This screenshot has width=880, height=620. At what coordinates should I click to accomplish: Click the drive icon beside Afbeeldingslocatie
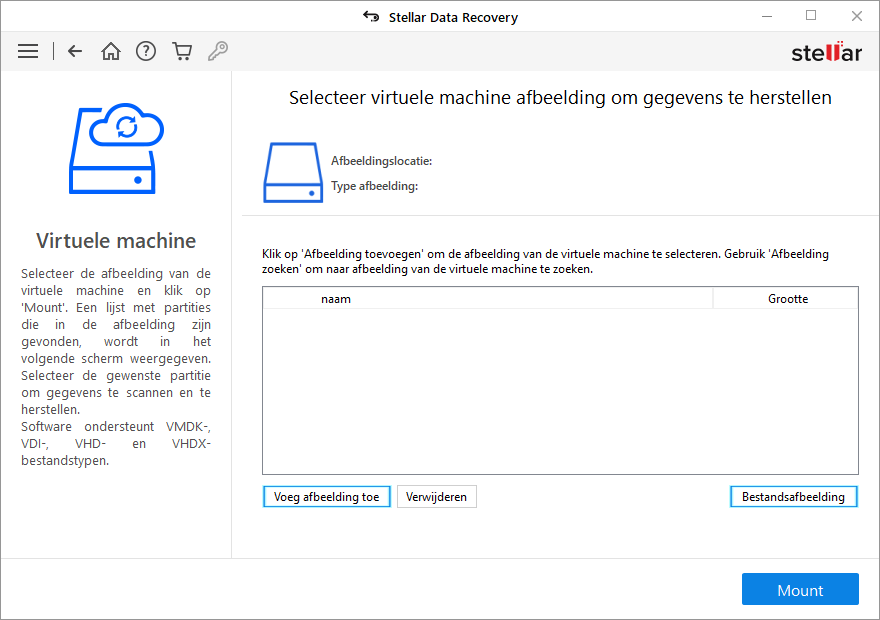pos(293,172)
